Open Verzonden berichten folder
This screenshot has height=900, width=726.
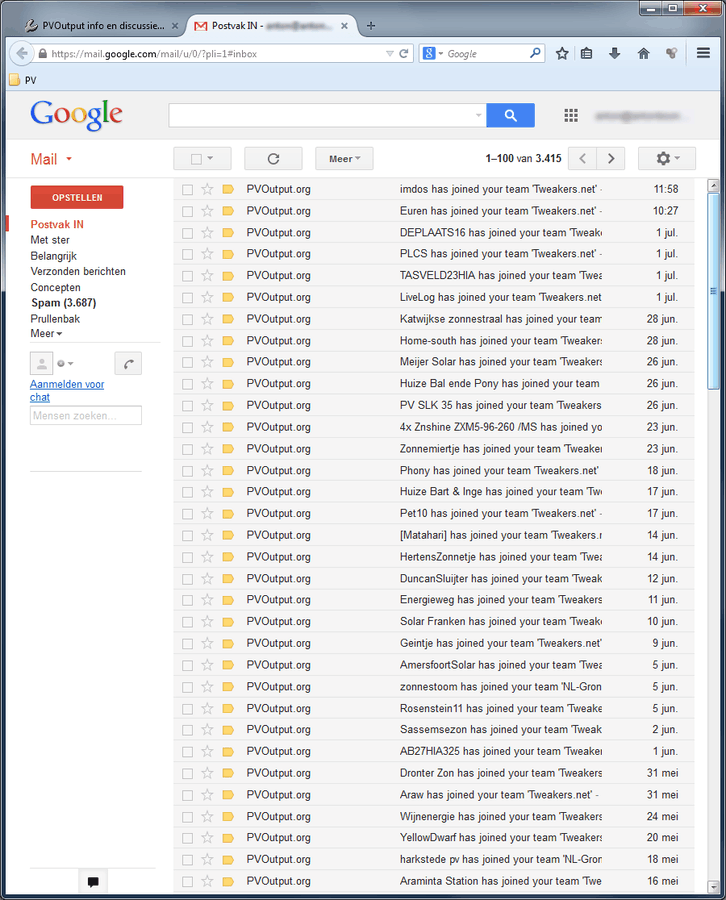pyautogui.click(x=78, y=271)
